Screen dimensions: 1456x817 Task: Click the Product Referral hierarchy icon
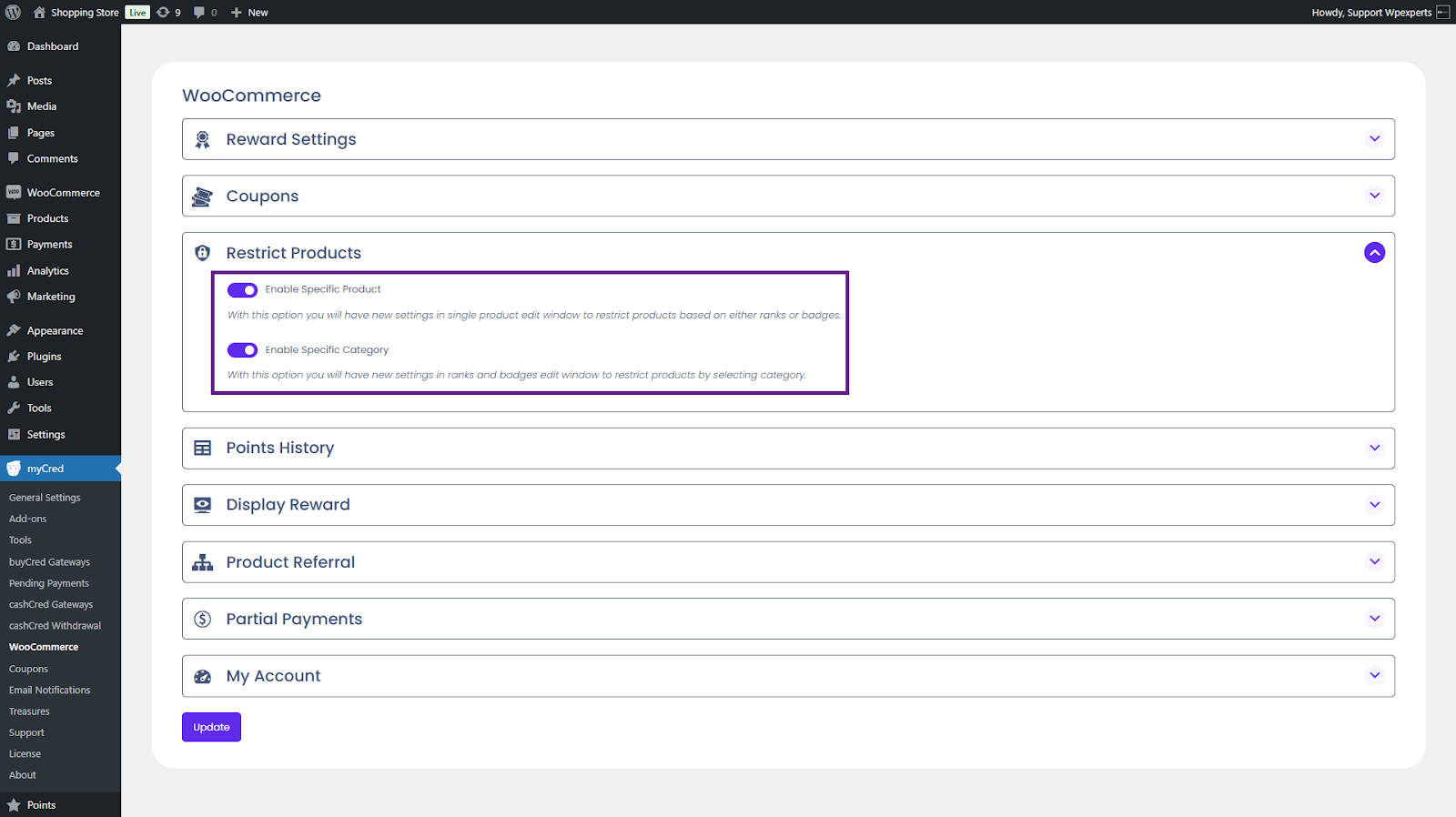(203, 562)
